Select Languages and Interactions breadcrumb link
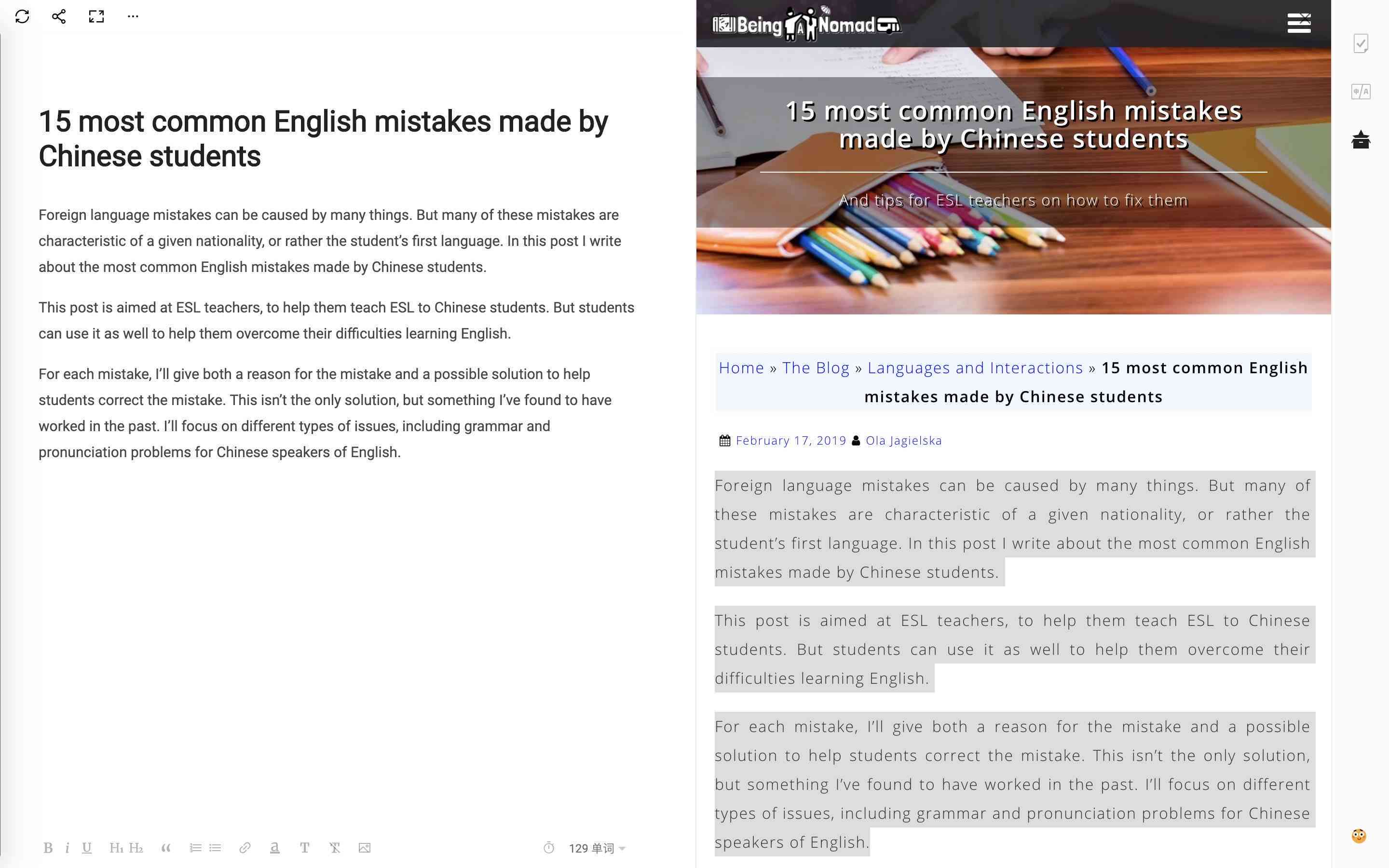This screenshot has width=1389, height=868. coord(975,367)
